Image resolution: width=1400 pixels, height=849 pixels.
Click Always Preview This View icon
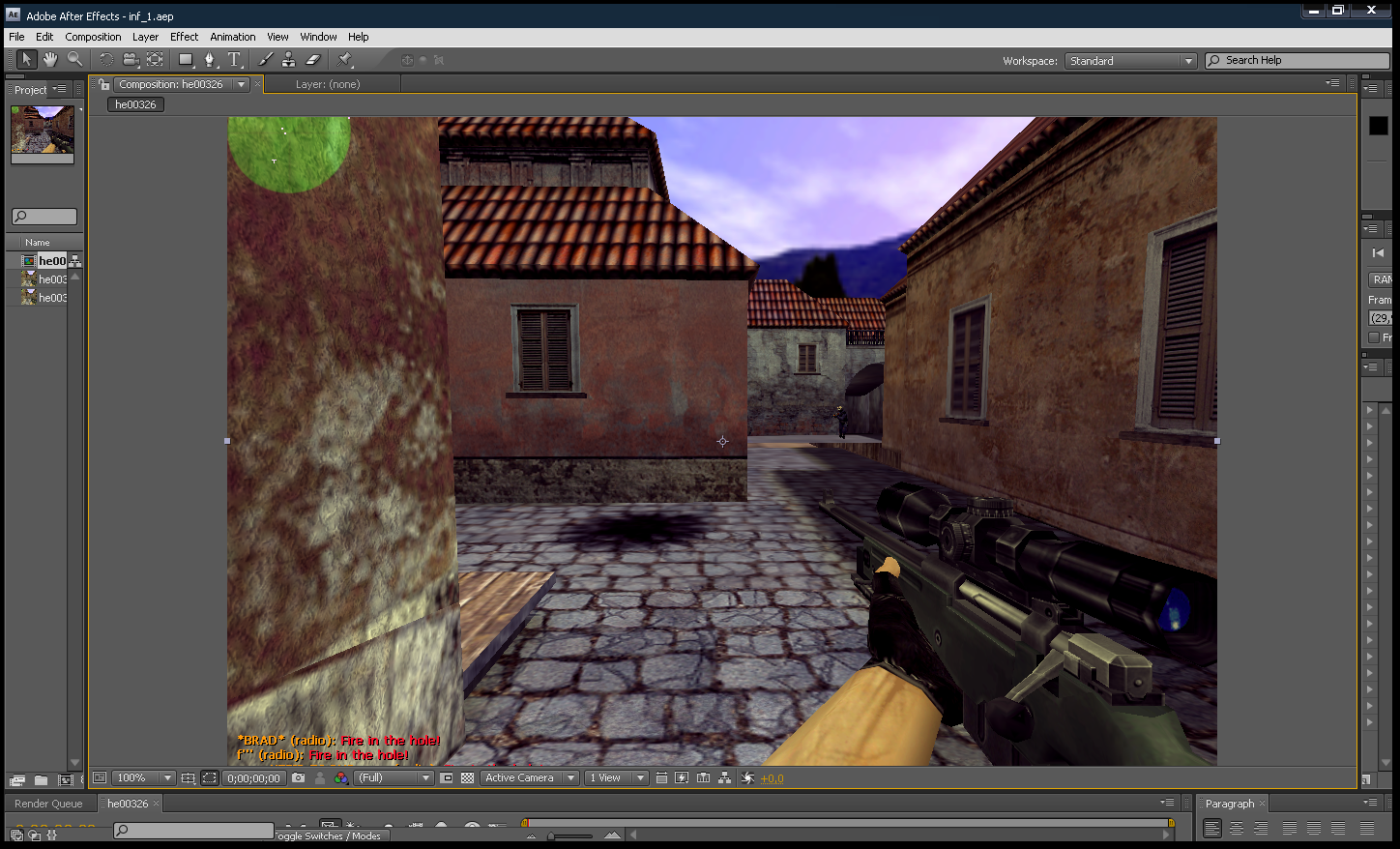(100, 777)
